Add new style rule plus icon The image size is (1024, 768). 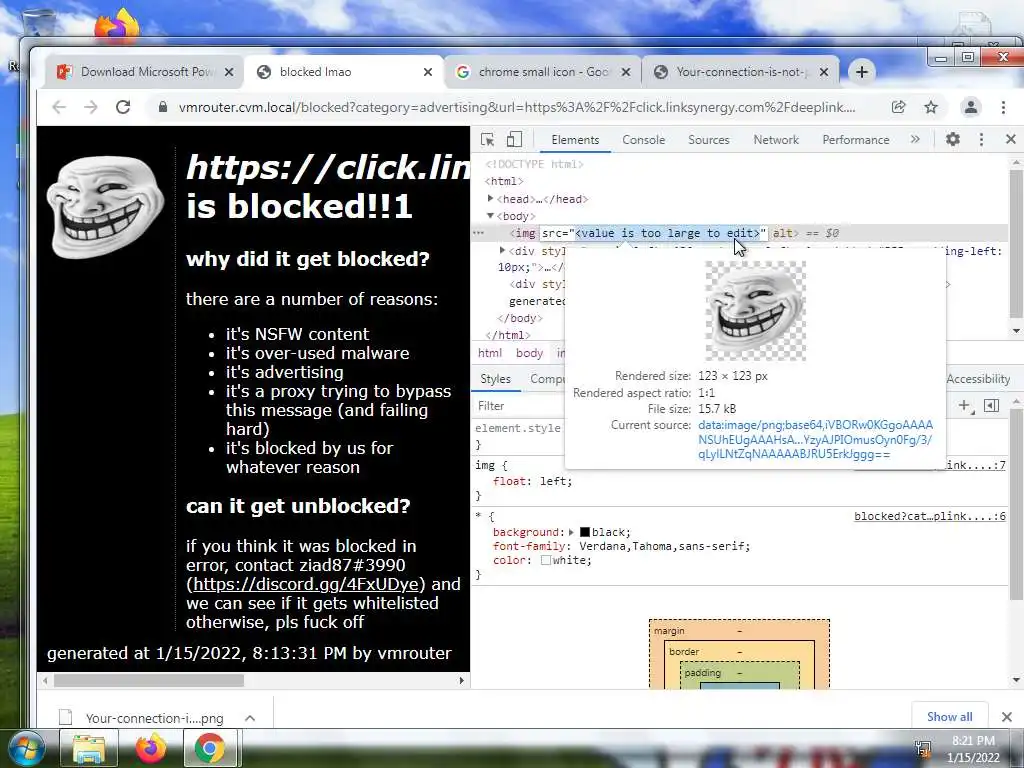[965, 406]
